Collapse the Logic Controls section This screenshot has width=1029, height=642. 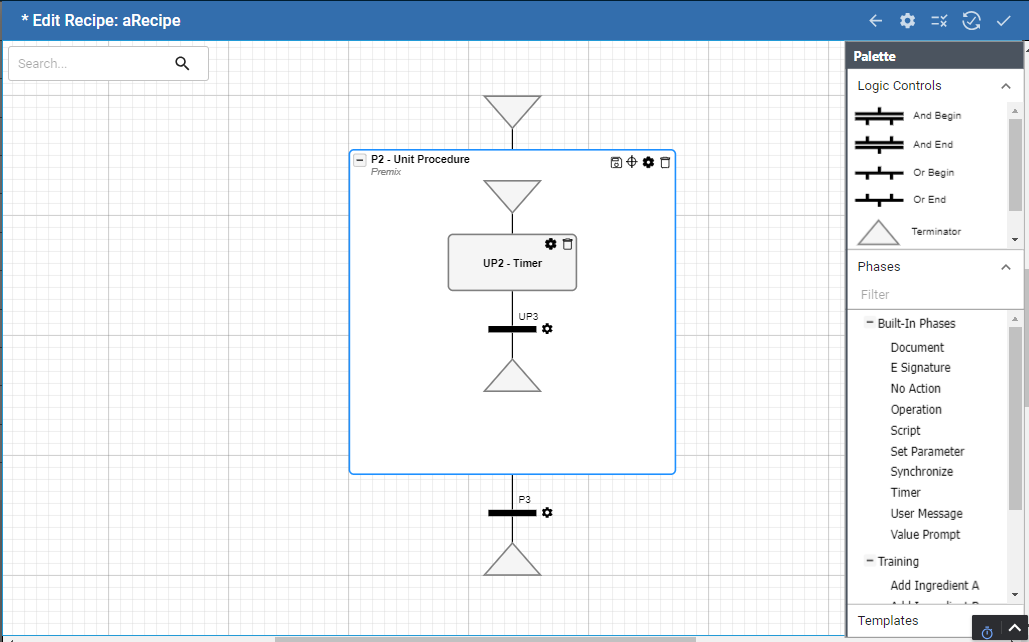click(1006, 86)
